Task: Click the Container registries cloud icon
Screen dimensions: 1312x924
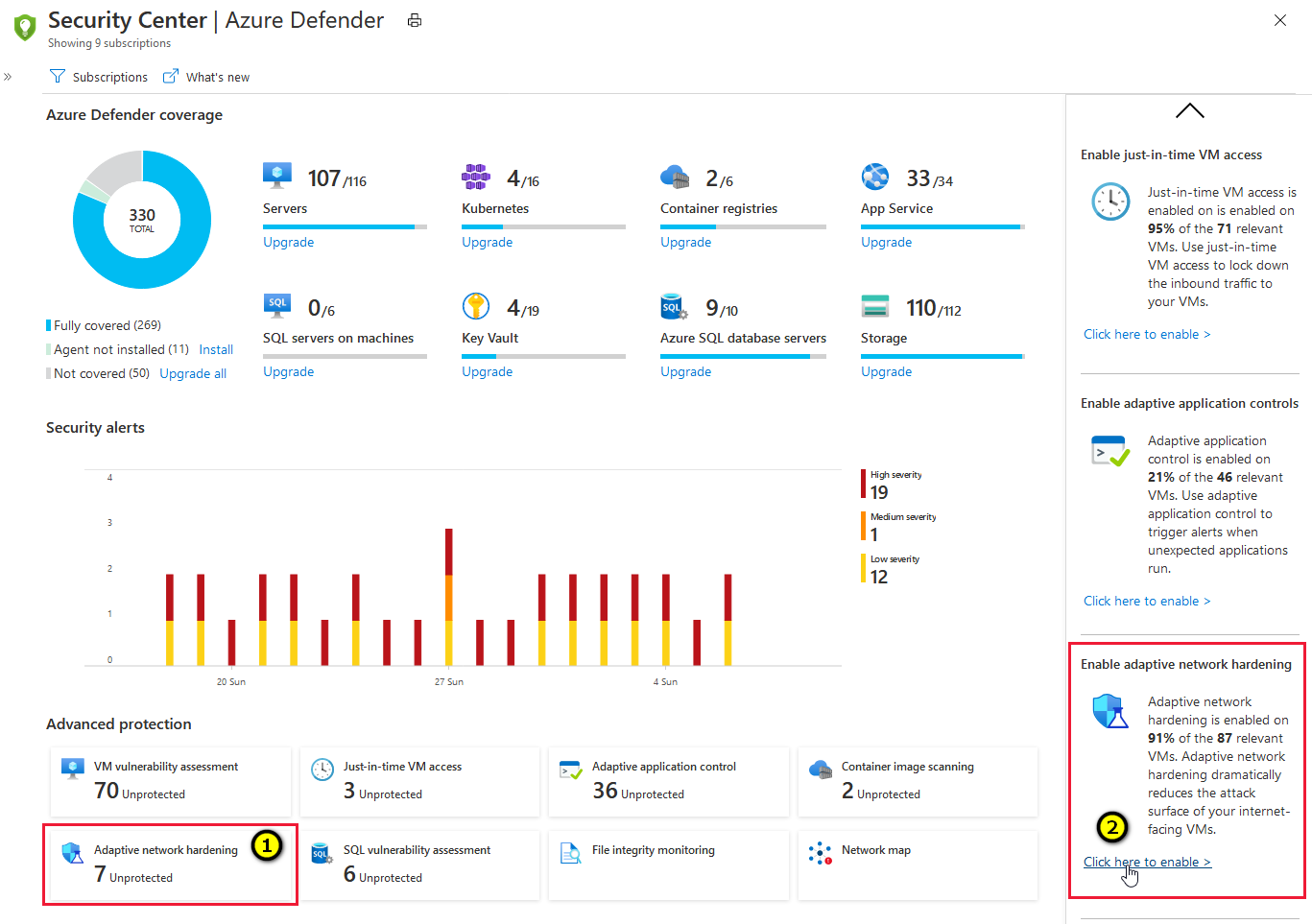Action: pyautogui.click(x=675, y=177)
